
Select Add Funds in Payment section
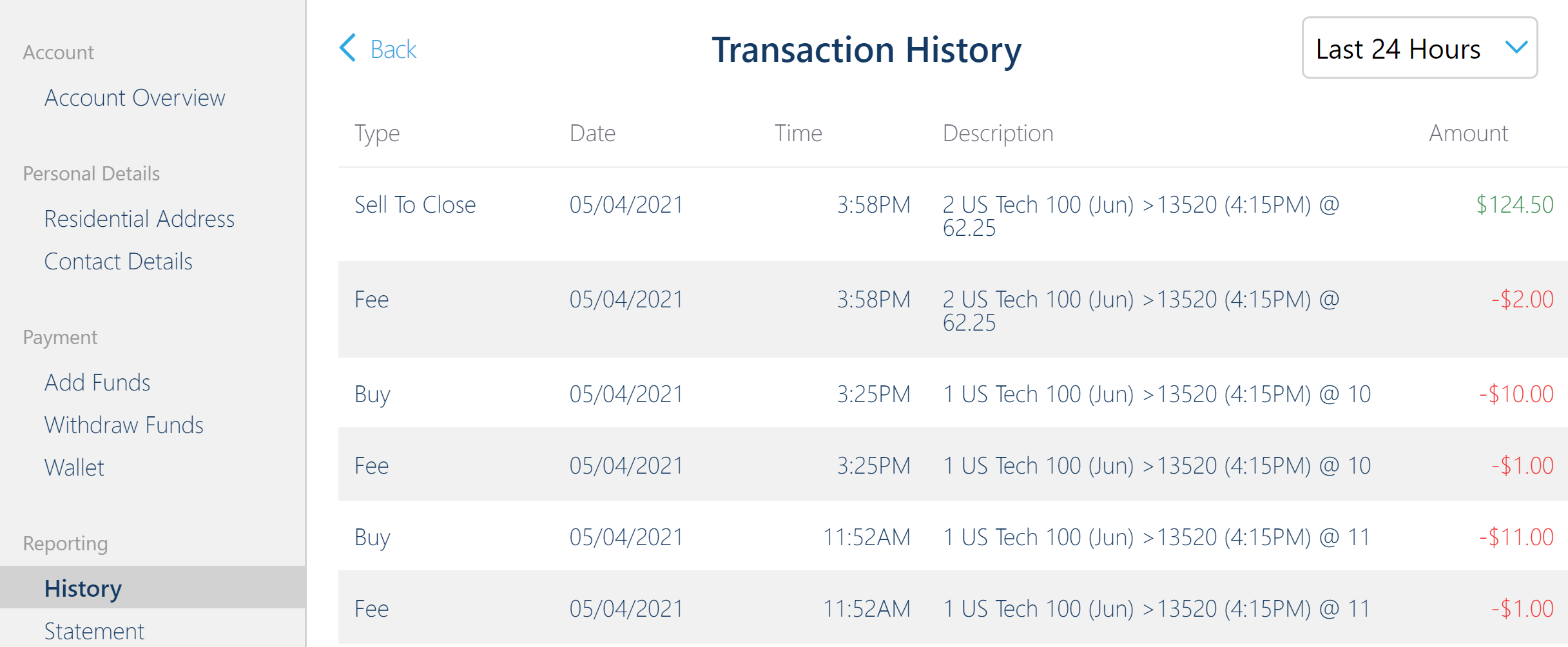click(x=97, y=383)
